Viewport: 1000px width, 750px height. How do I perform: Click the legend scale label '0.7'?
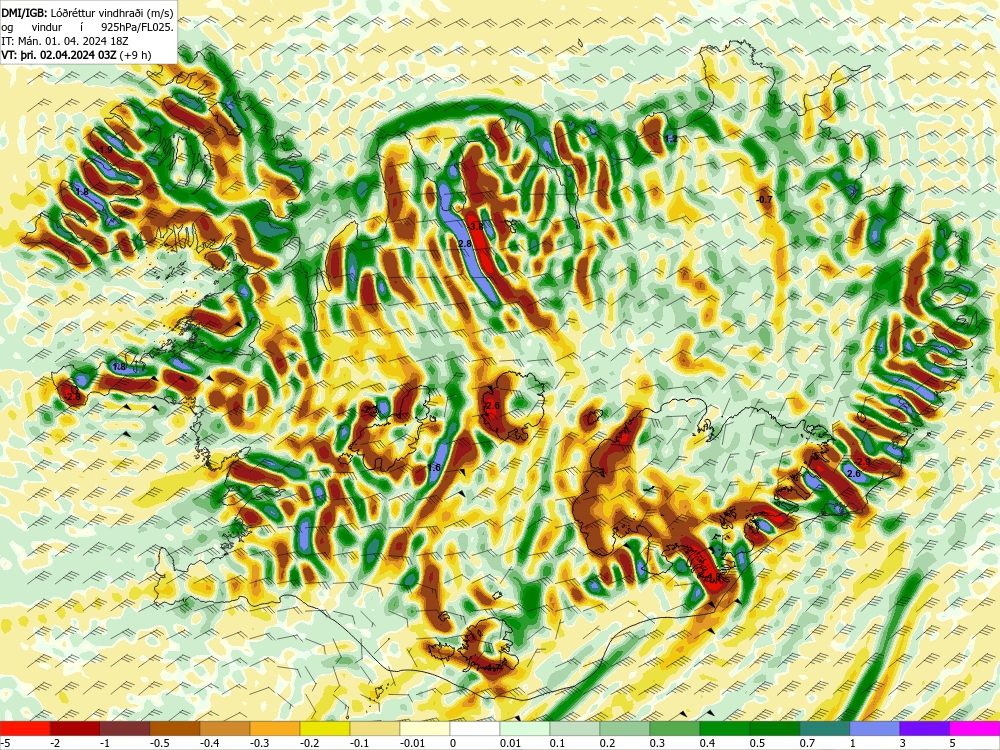(x=807, y=743)
